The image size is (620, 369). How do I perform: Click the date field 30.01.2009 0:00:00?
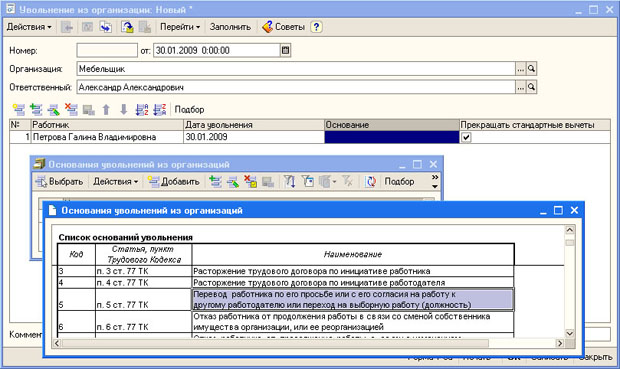[x=216, y=50]
